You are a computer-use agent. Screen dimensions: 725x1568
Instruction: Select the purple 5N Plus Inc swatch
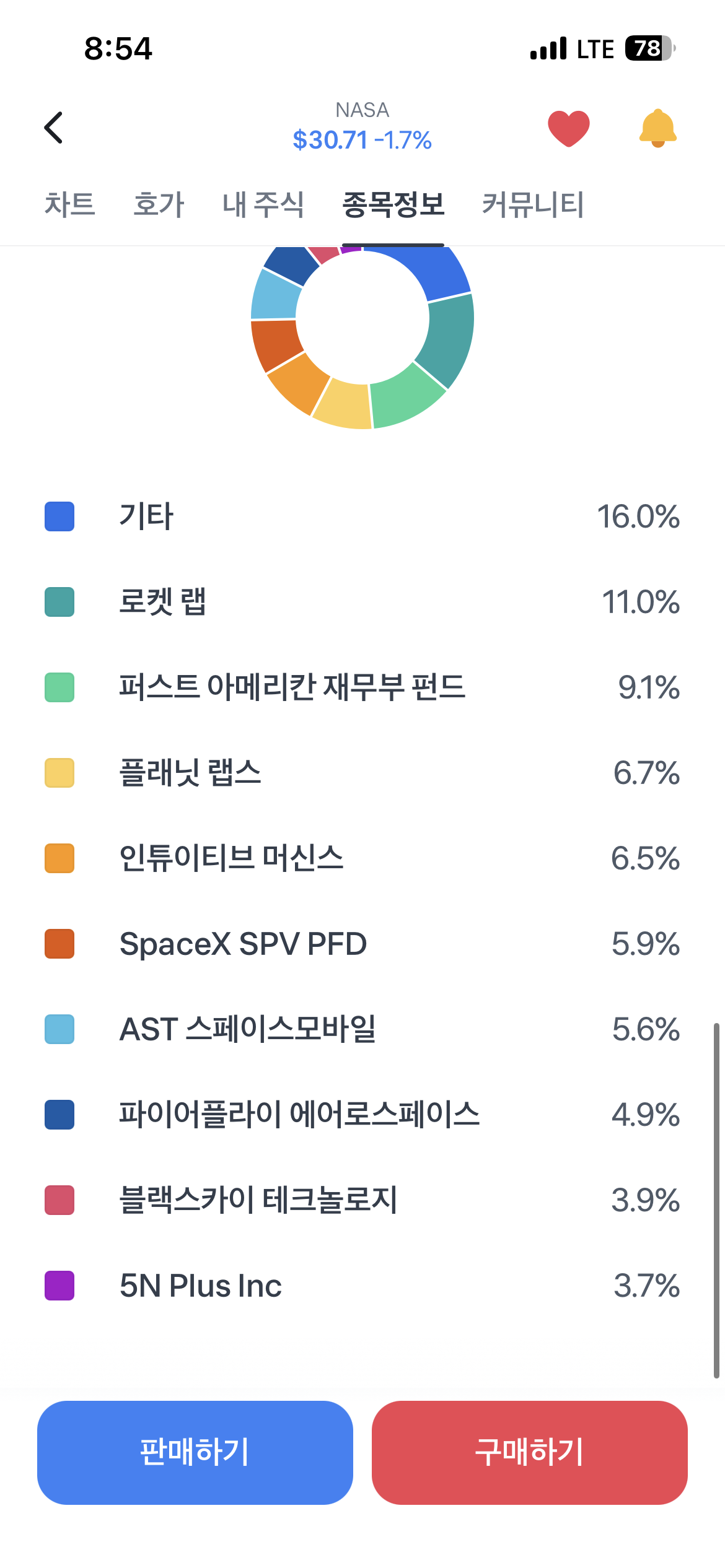[59, 1286]
